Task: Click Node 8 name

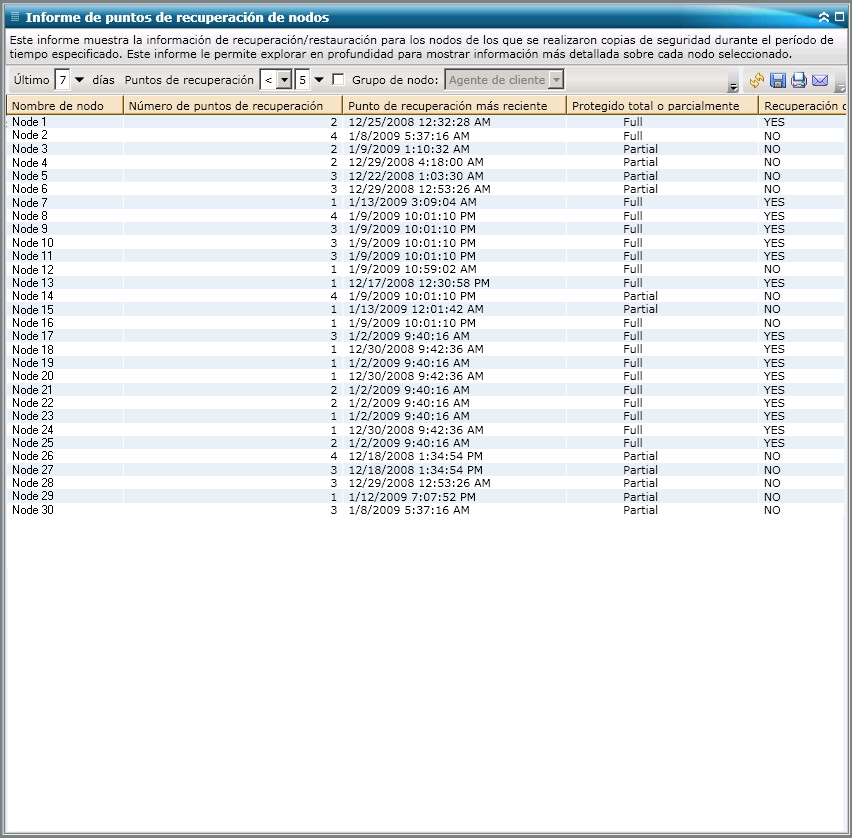Action: coord(30,216)
